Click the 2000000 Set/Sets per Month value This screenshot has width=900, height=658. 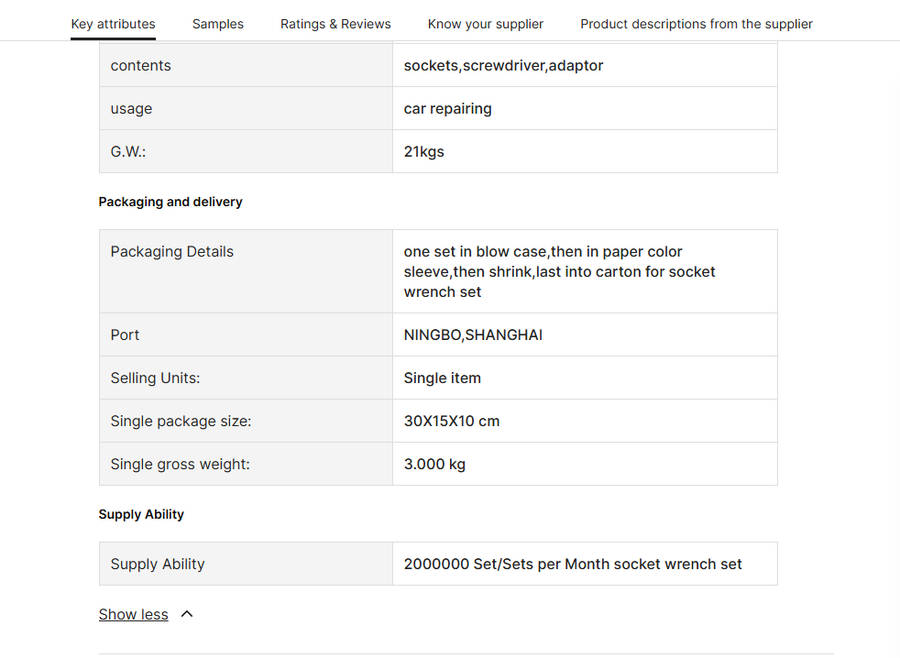572,564
